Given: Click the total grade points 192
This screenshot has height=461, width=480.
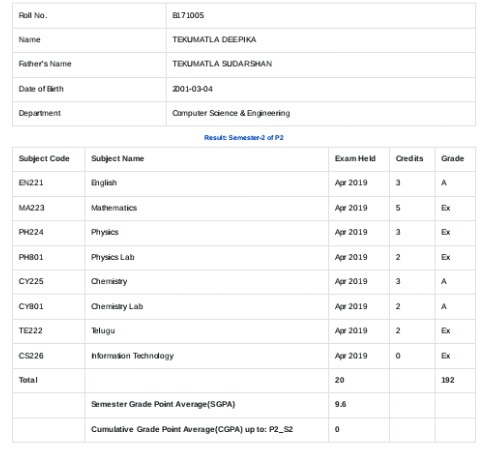Looking at the screenshot, I should pos(448,380).
